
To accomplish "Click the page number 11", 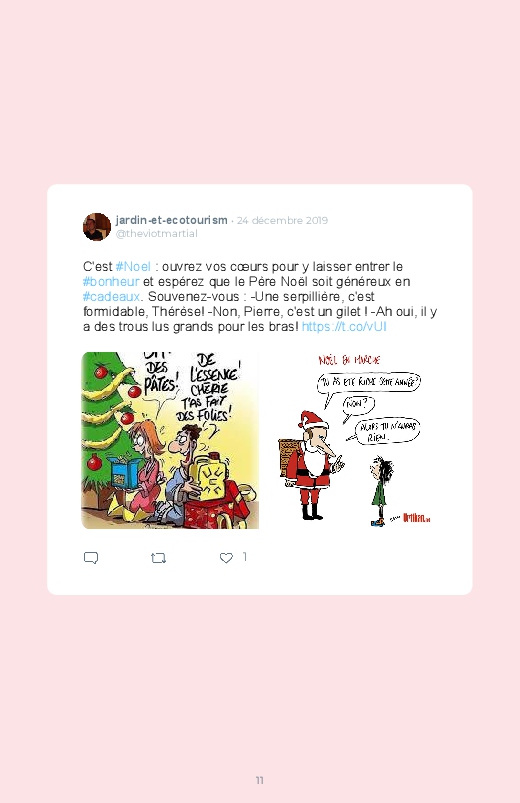I will tap(260, 780).
